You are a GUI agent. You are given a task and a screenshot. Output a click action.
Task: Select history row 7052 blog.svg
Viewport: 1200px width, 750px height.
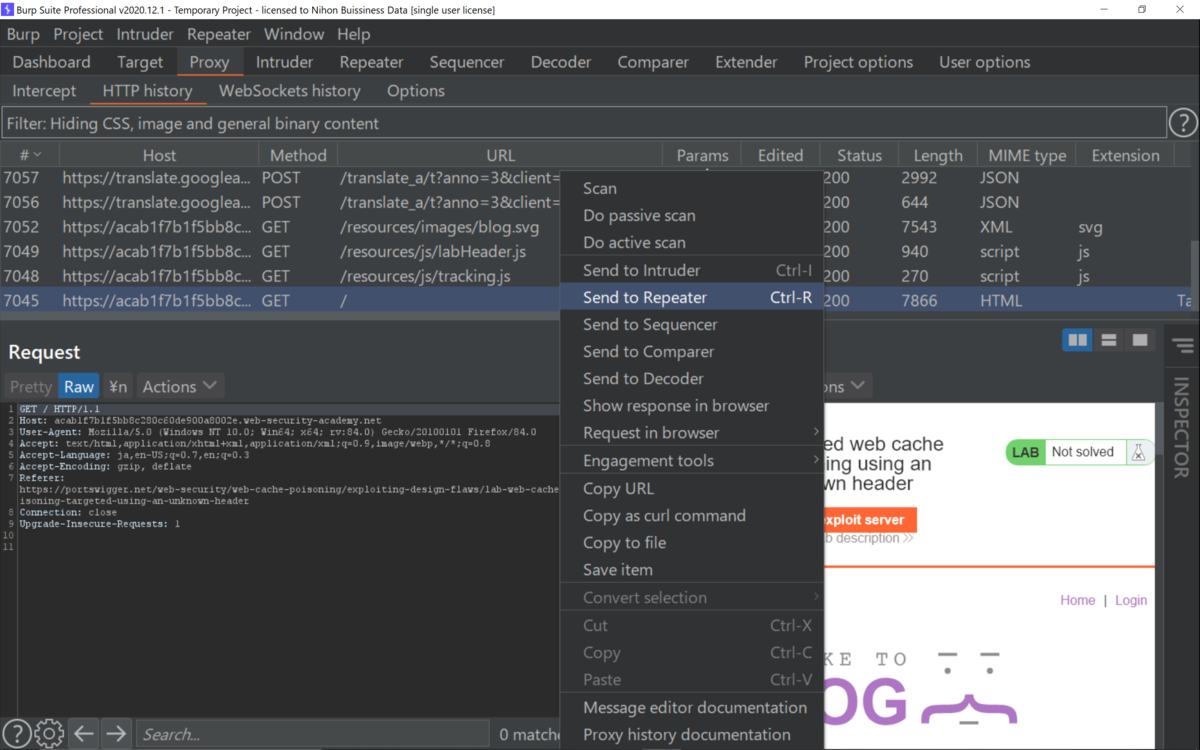(280, 227)
